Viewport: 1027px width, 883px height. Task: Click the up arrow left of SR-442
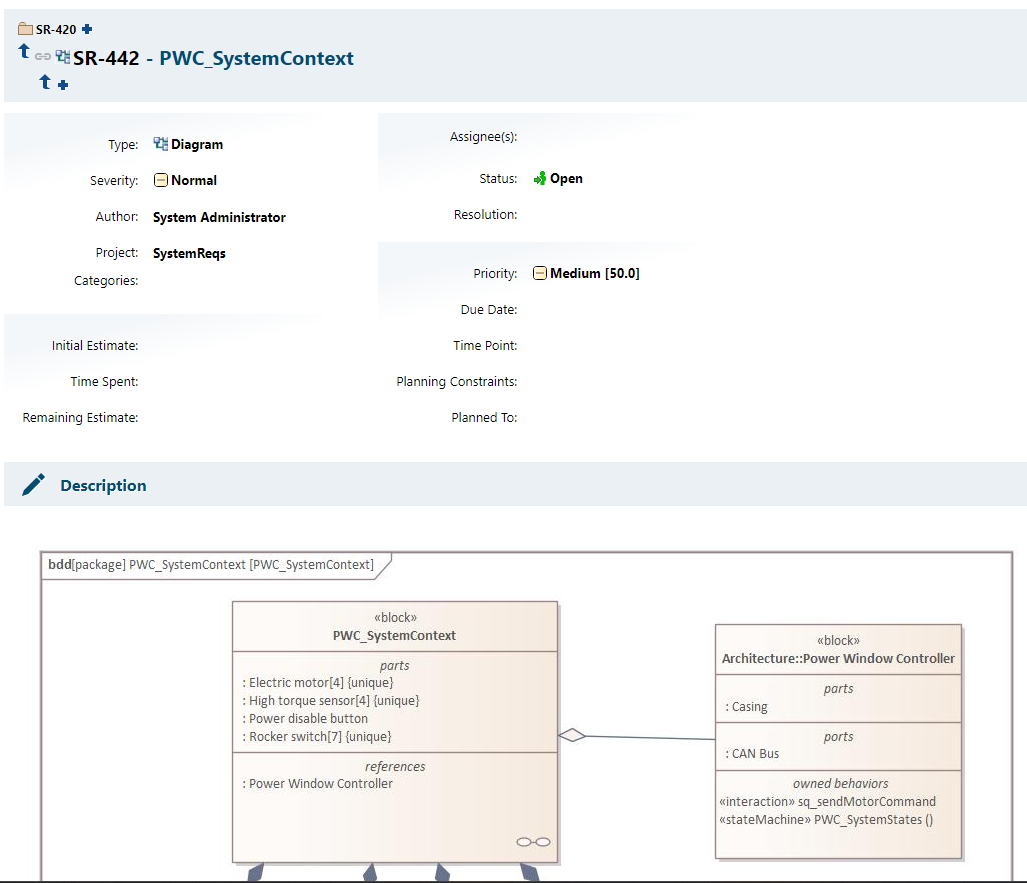[24, 51]
